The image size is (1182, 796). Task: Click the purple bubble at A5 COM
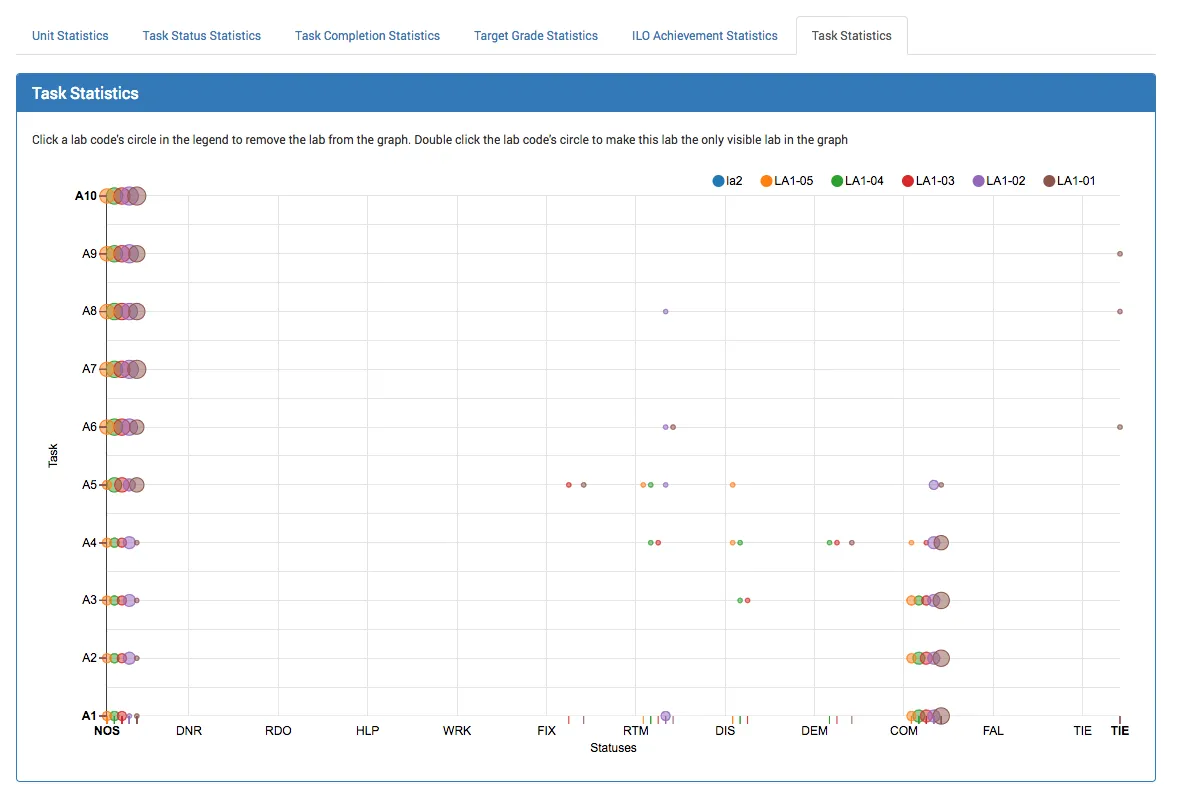tap(934, 485)
